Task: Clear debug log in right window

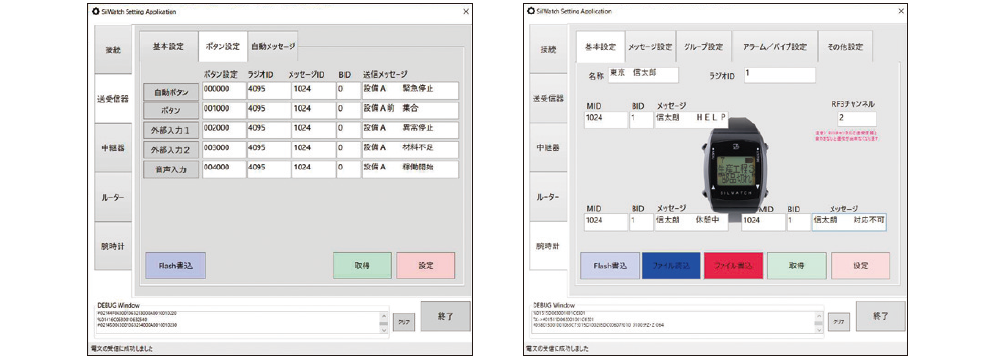Action: pyautogui.click(x=839, y=322)
